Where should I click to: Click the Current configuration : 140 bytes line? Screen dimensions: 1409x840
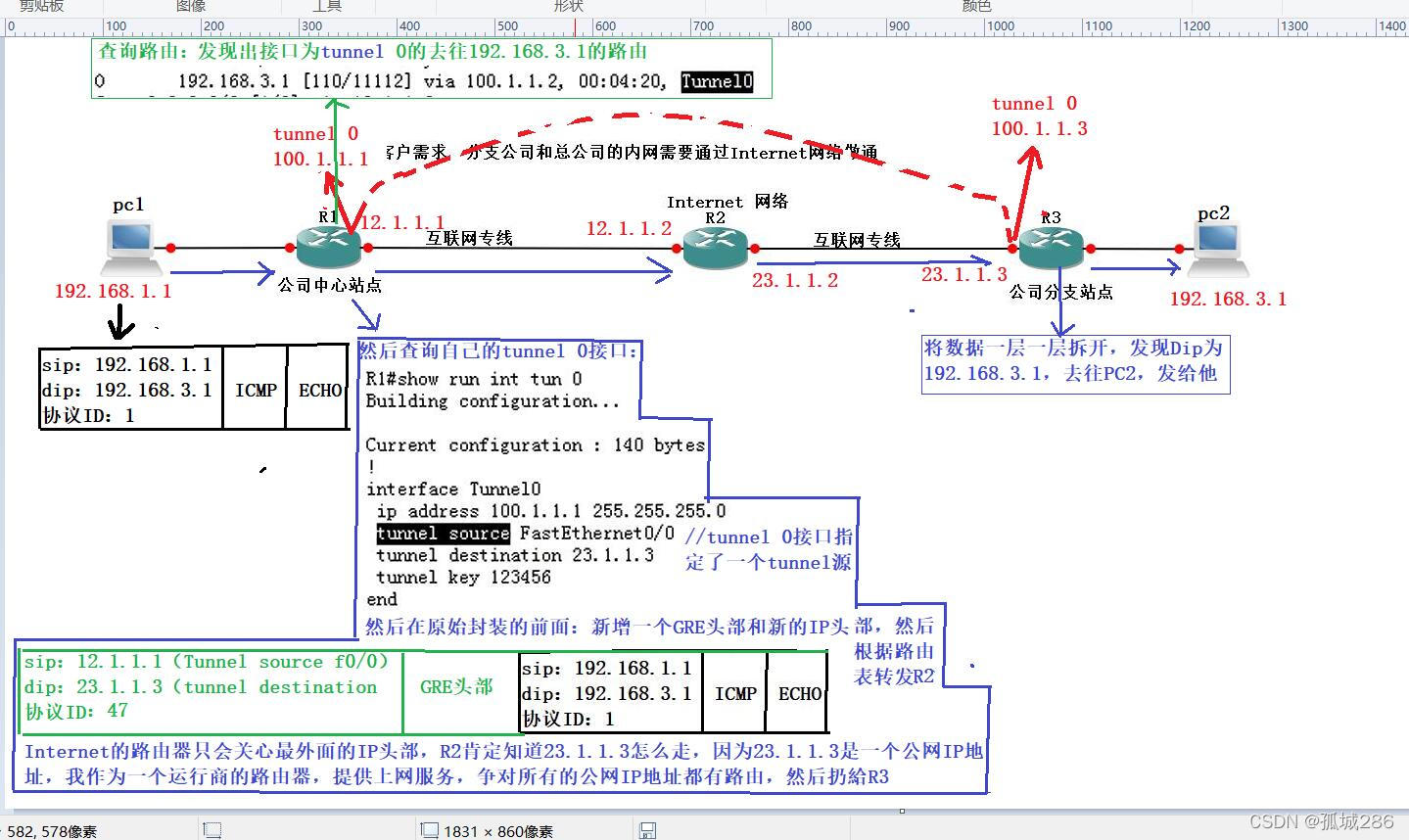point(536,445)
